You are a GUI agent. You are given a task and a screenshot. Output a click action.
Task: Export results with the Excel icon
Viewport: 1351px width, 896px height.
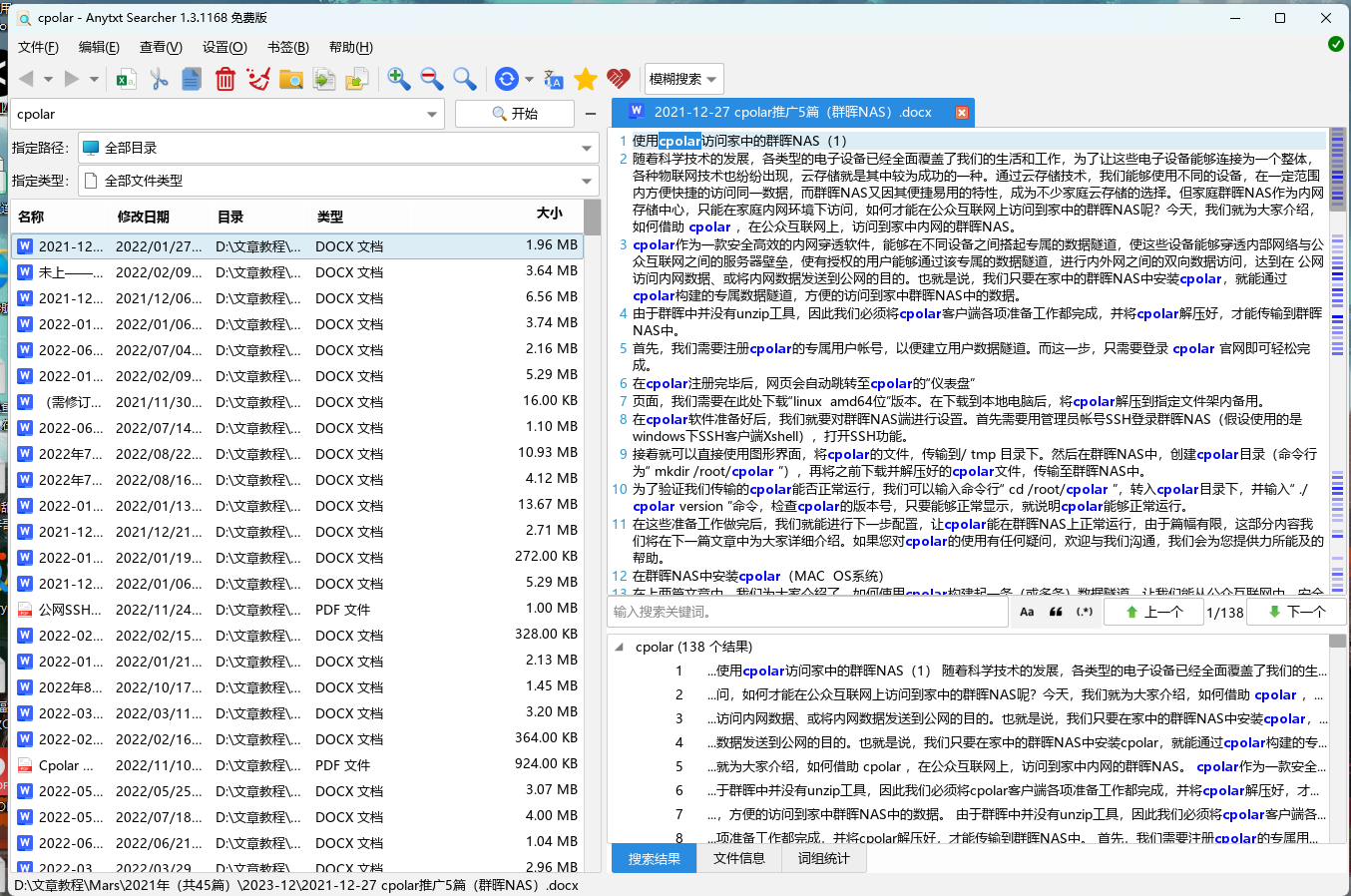pyautogui.click(x=126, y=79)
